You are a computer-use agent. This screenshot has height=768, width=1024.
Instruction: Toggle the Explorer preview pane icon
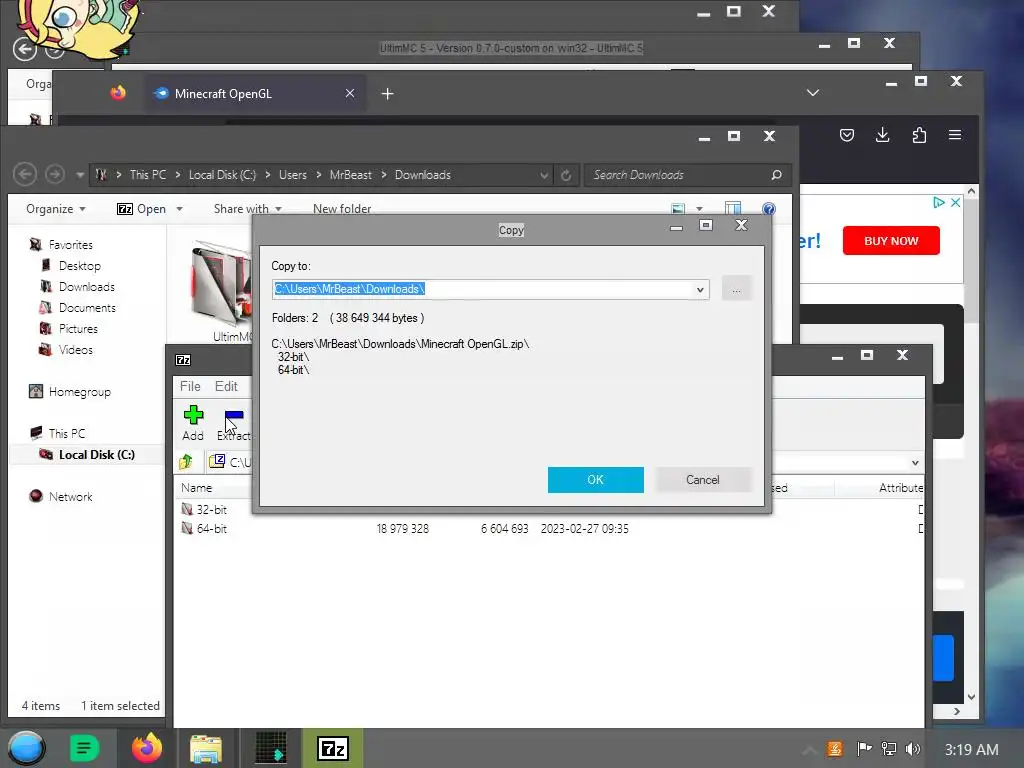(733, 208)
